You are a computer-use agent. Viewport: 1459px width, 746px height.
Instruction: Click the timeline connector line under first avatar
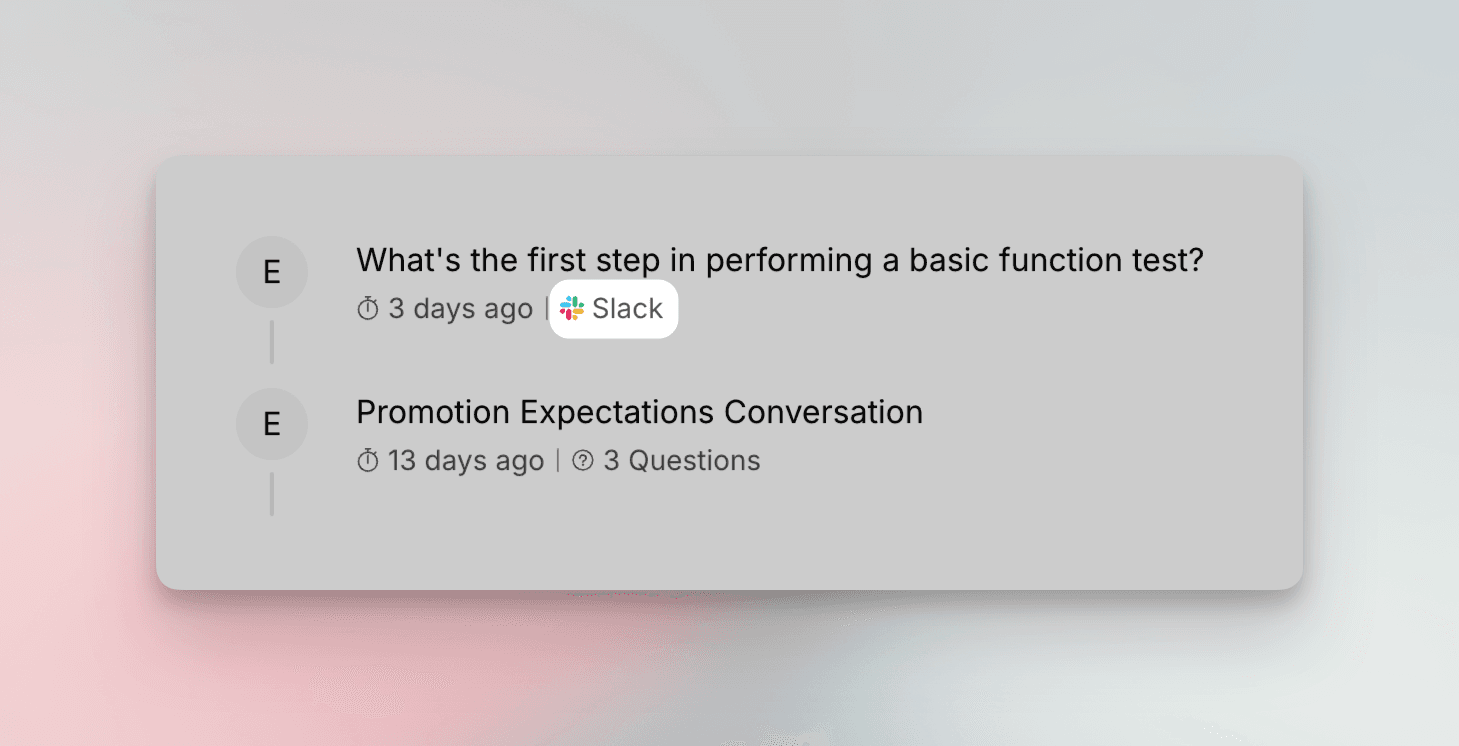[272, 342]
